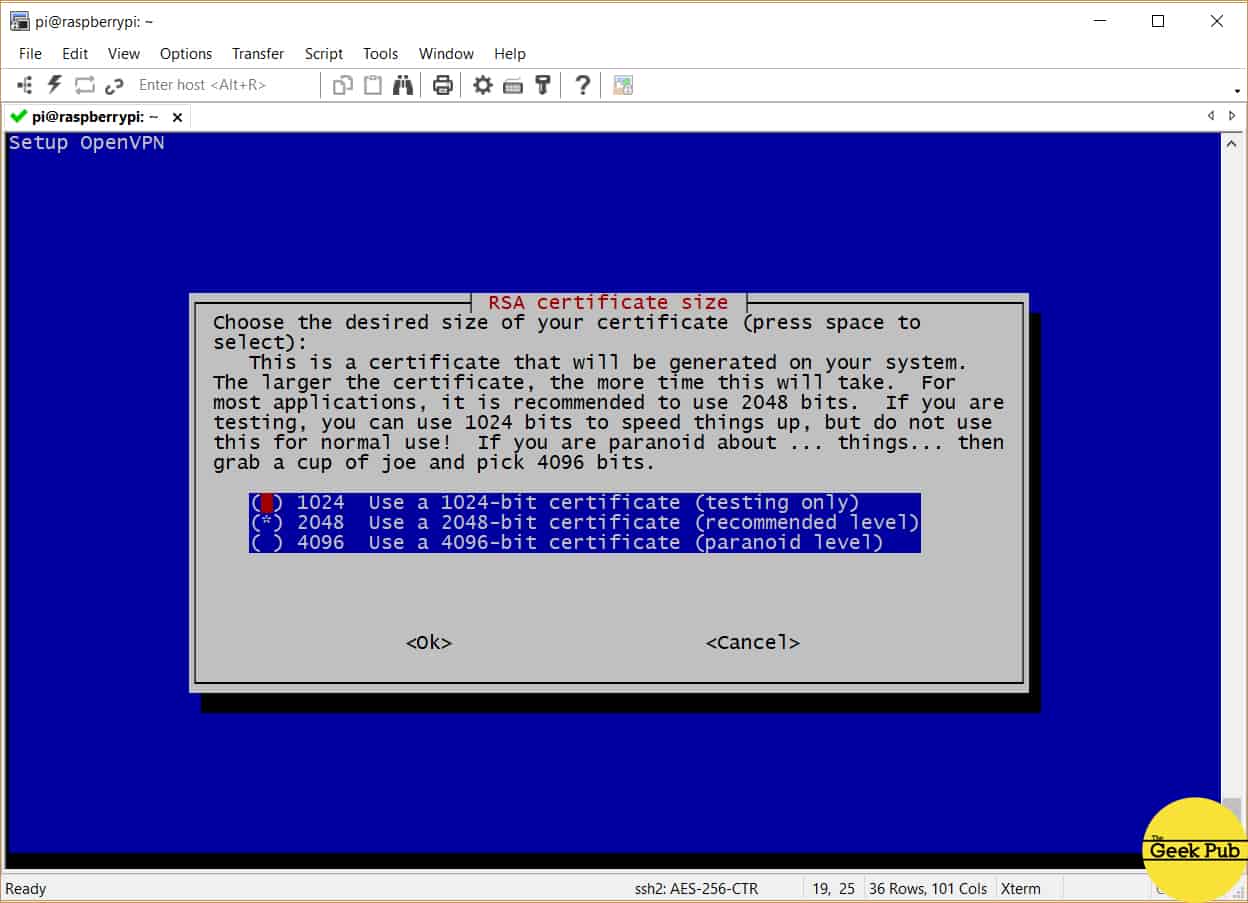
Task: Select the 2048-bit recommended certificate option
Action: [x=583, y=523]
